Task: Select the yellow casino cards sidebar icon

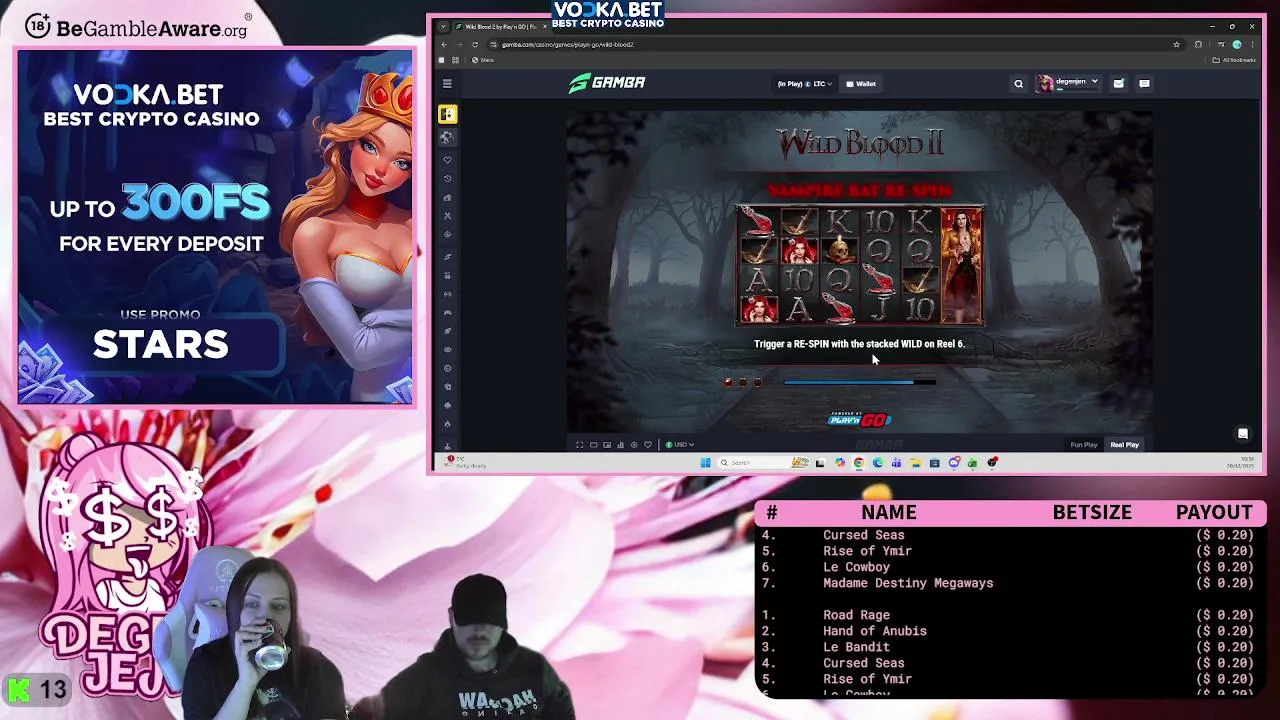Action: point(447,115)
